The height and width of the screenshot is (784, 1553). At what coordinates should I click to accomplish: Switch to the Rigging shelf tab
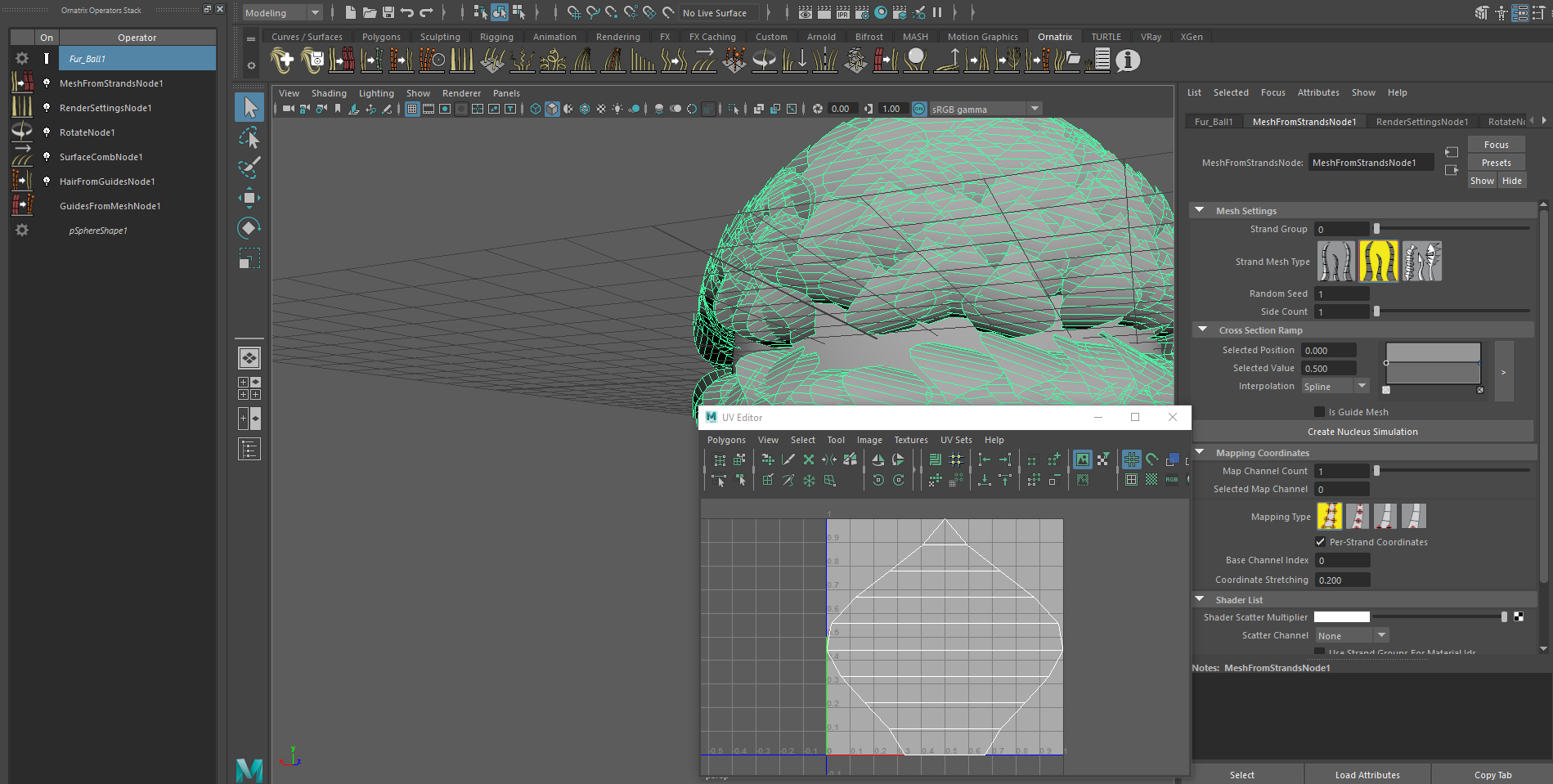pyautogui.click(x=496, y=37)
